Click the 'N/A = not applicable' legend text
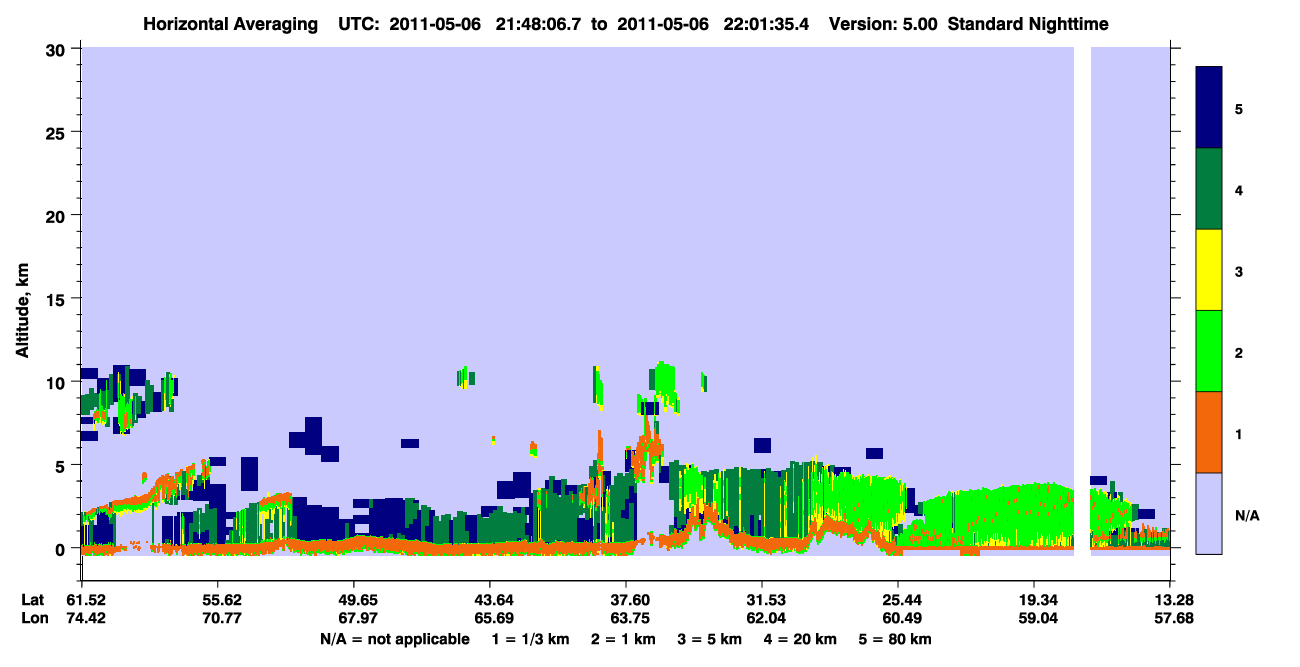1300x667 pixels. click(395, 639)
